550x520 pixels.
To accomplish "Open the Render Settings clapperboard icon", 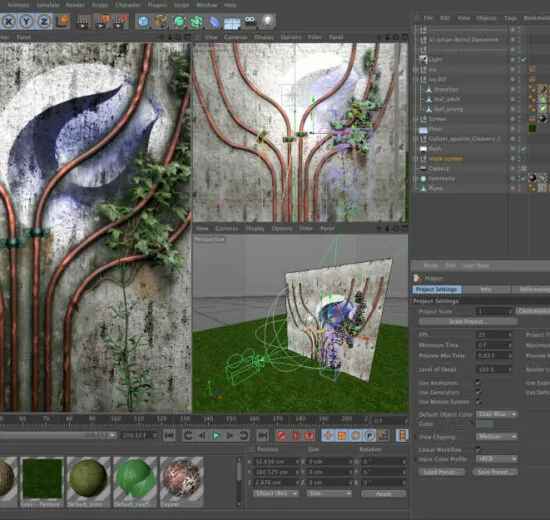I will (120, 22).
